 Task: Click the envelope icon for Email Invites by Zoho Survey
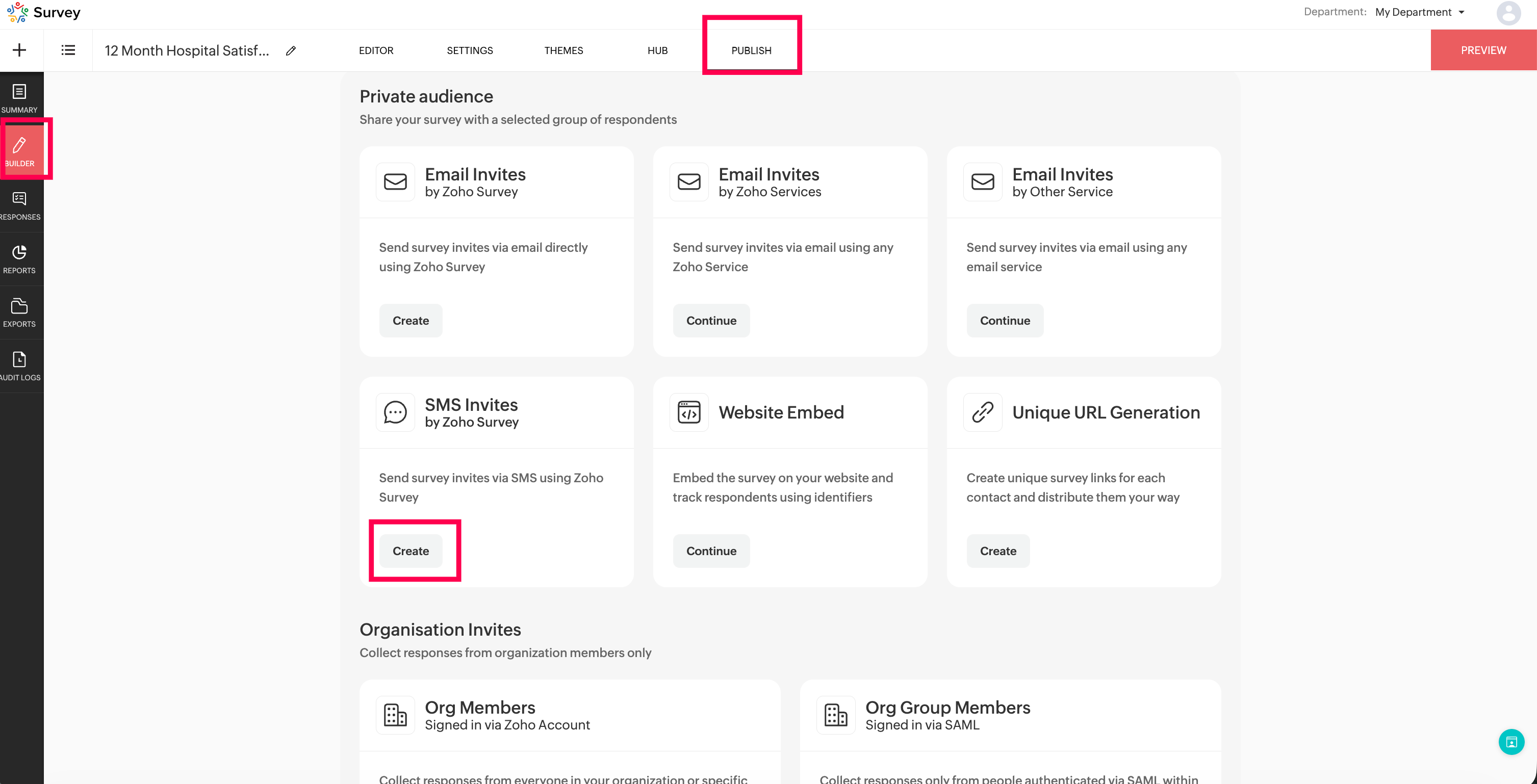395,182
